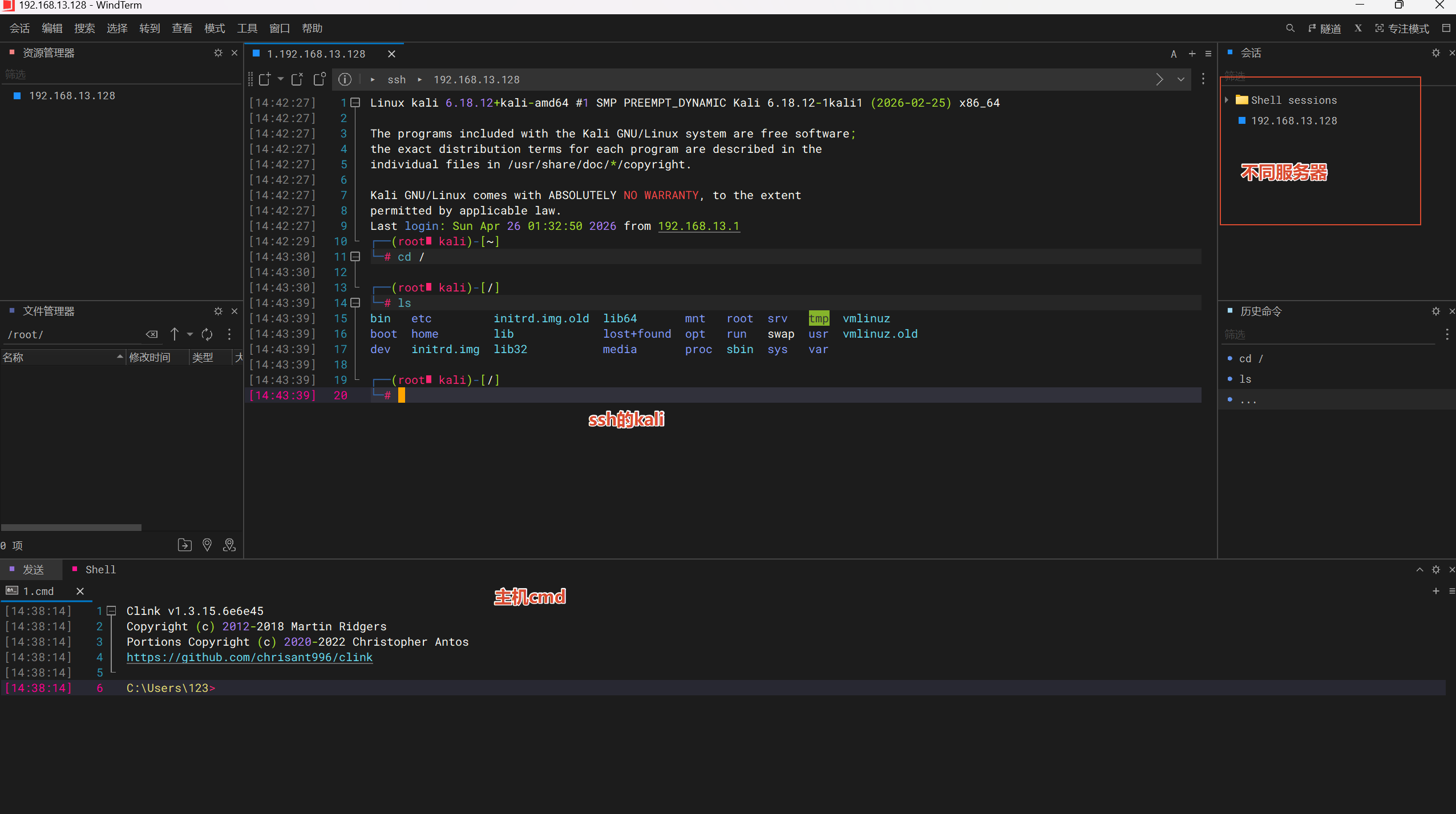Open the 工具 menu
Screen dimensions: 1456x814
pyautogui.click(x=247, y=29)
